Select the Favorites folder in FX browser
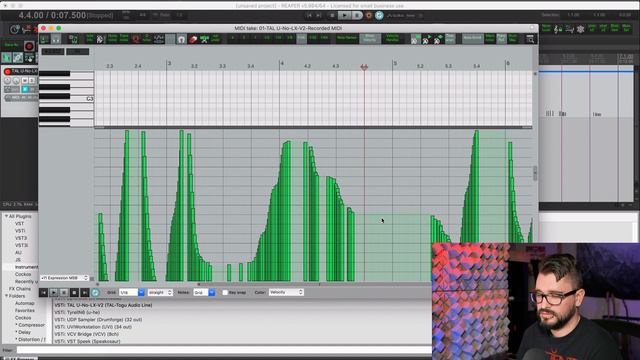Screen dimensions: 640x360 [x=25, y=311]
